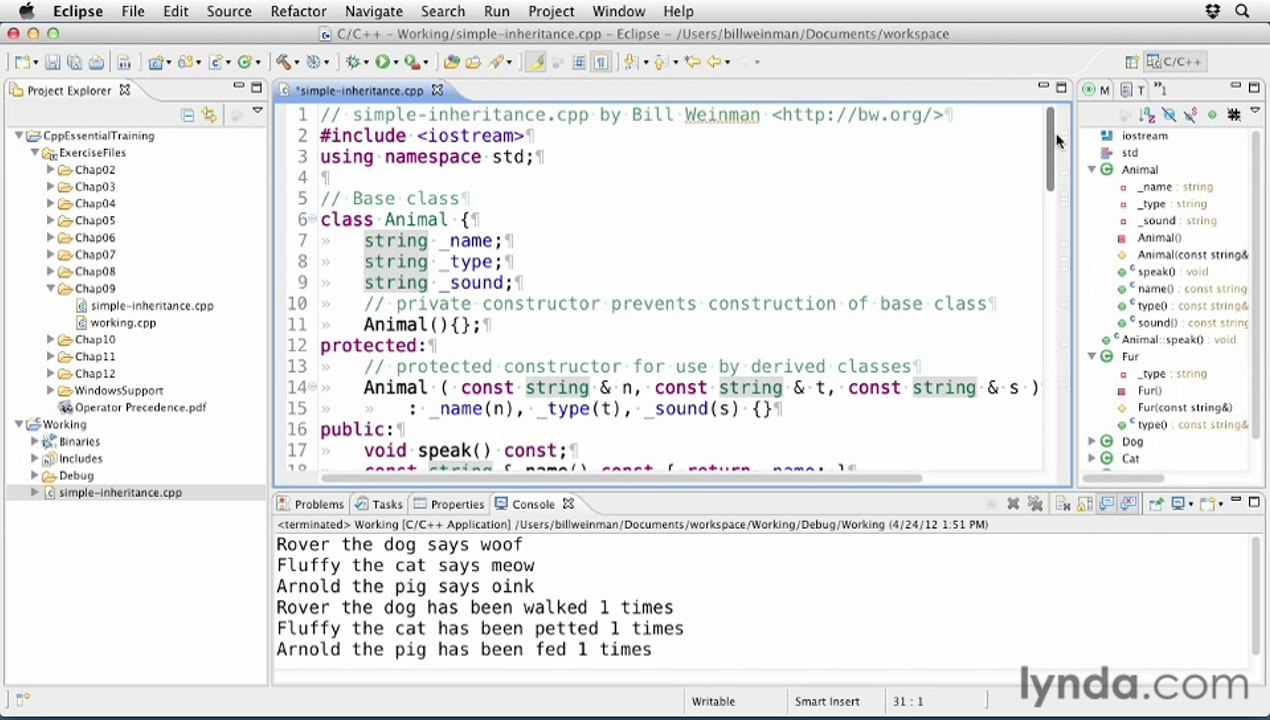Click the Print toolbar icon
This screenshot has height=720, width=1270.
pos(96,62)
